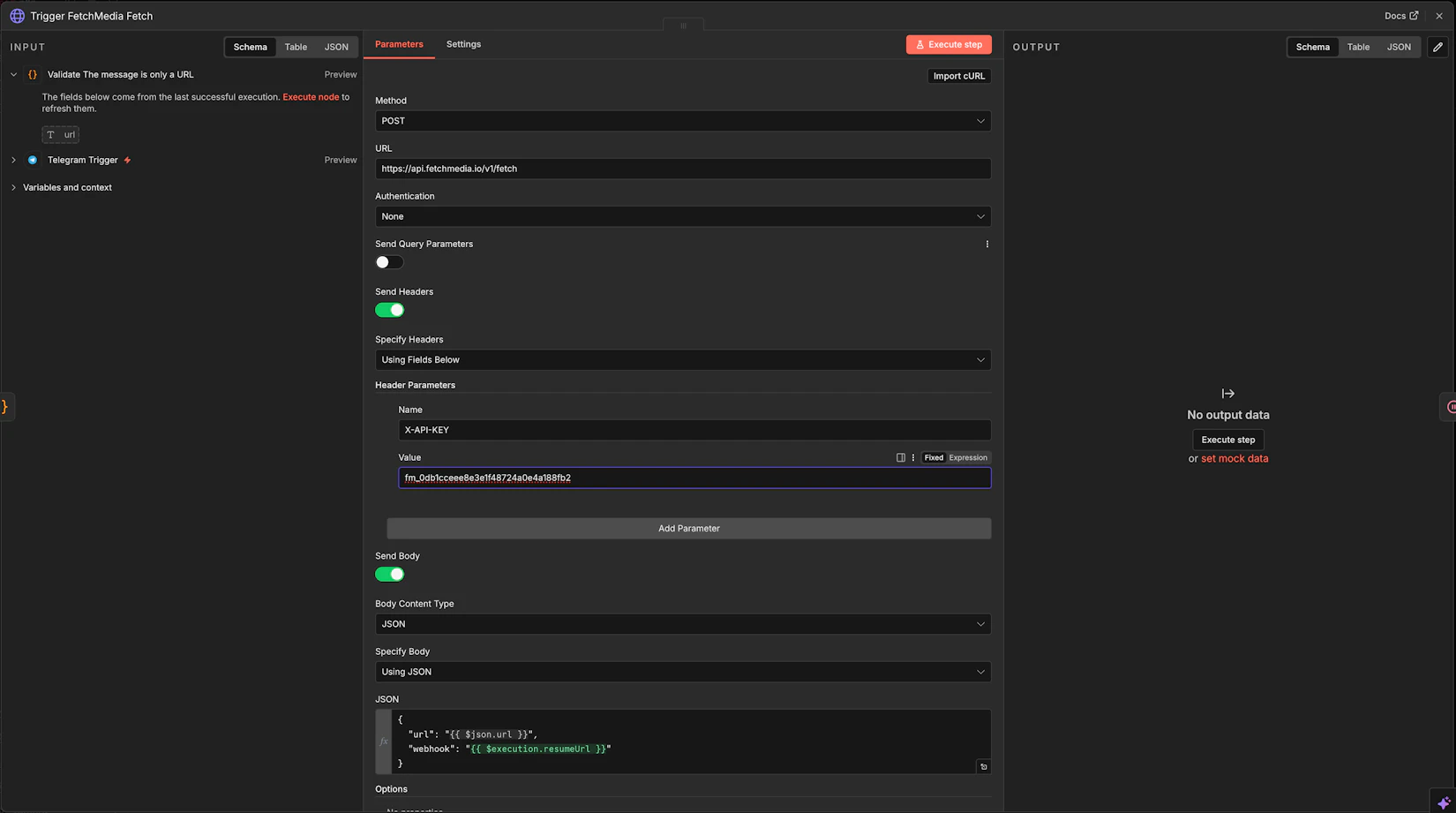Disable the Send Headers toggle
This screenshot has width=1456, height=813.
point(389,310)
